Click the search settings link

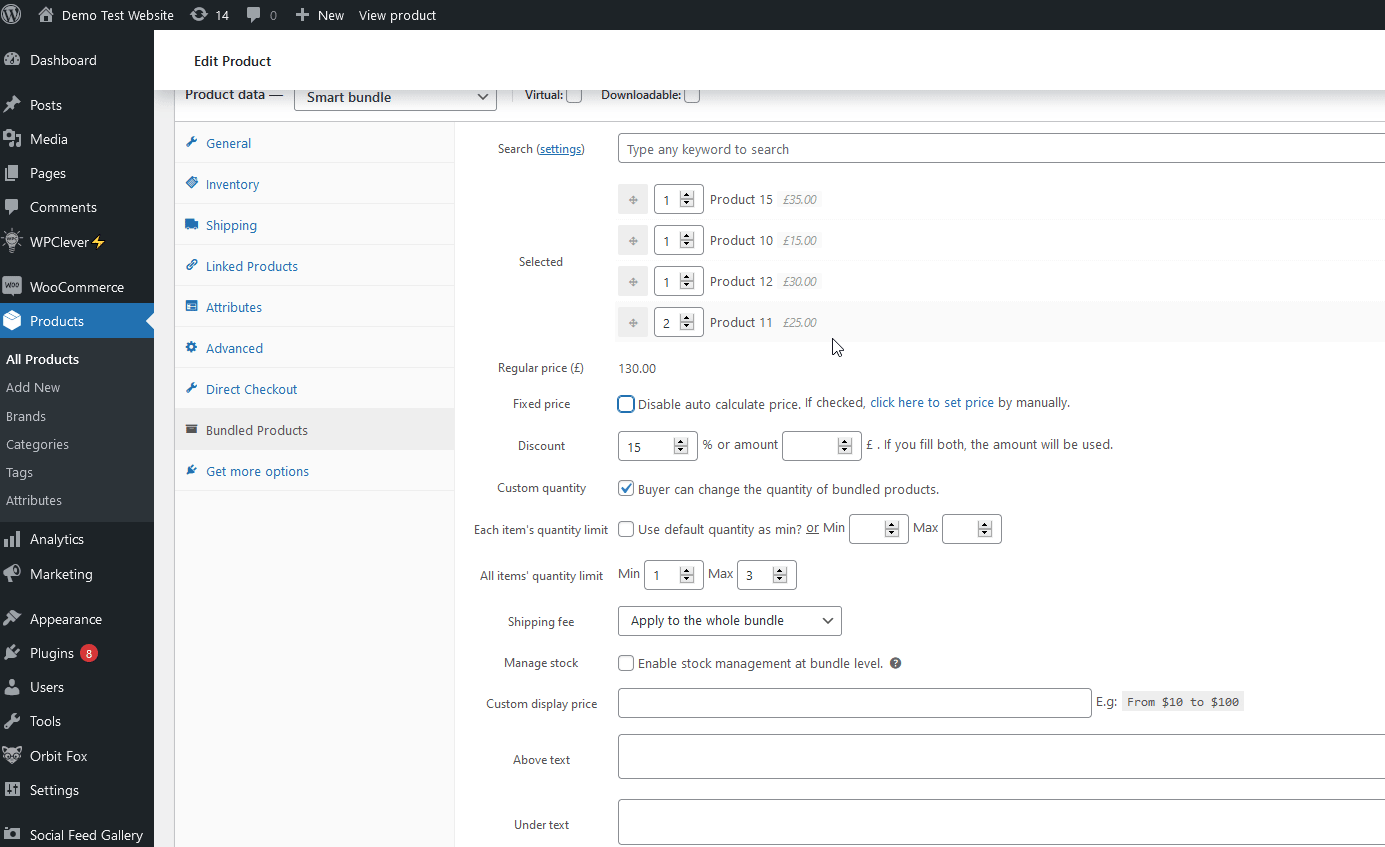pos(560,149)
